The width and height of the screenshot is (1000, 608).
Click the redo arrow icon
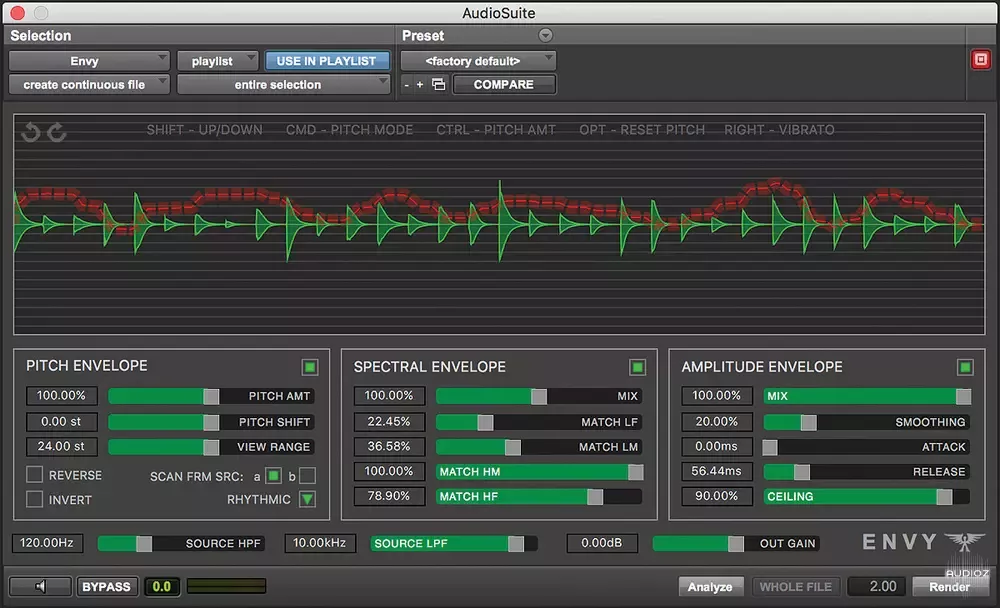56,132
